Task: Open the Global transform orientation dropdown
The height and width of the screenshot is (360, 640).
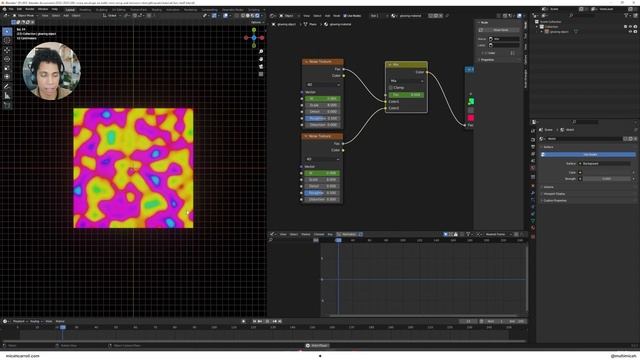Action: 112,16
